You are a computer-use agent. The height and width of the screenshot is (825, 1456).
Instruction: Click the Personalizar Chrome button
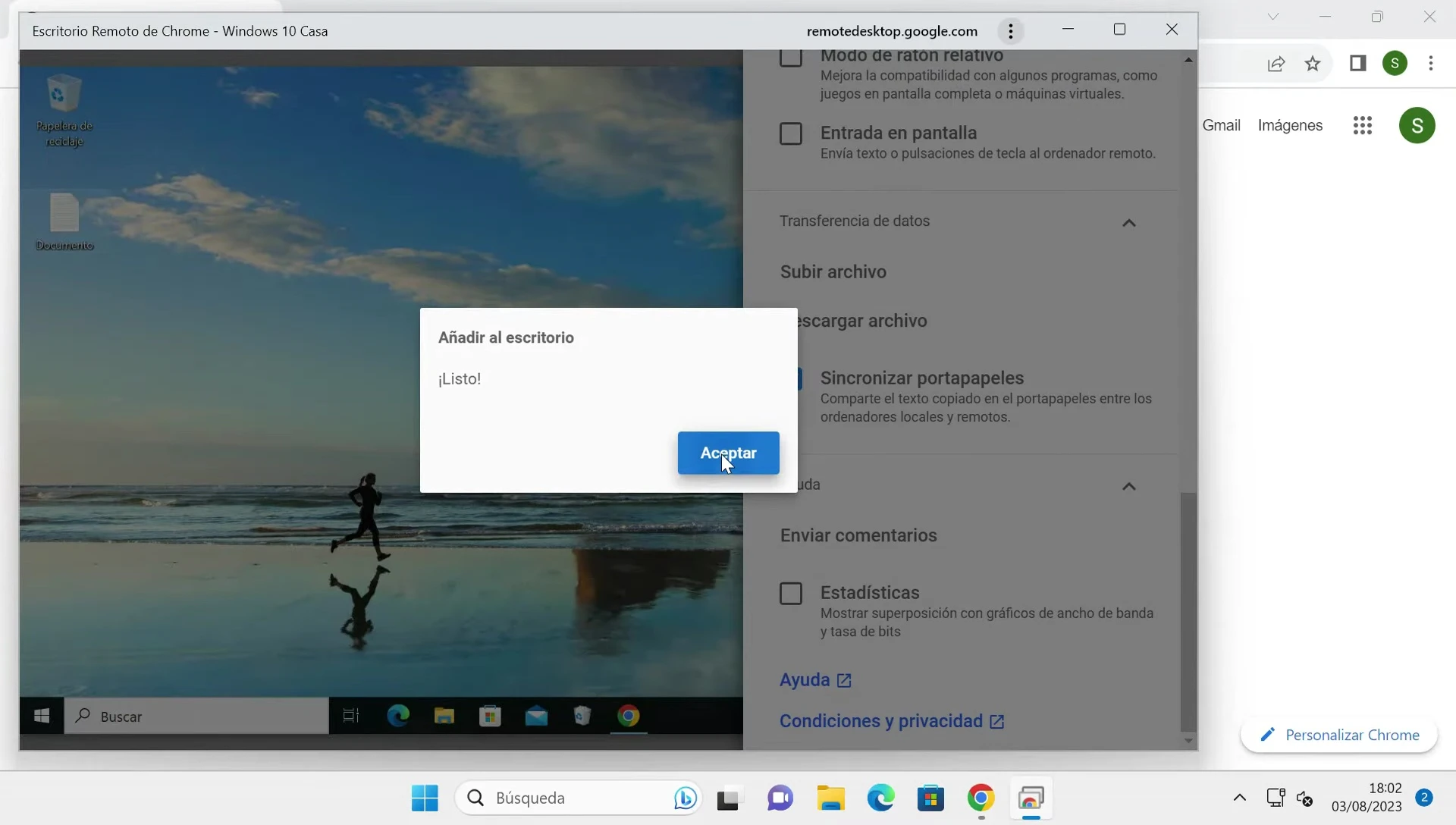[1339, 735]
